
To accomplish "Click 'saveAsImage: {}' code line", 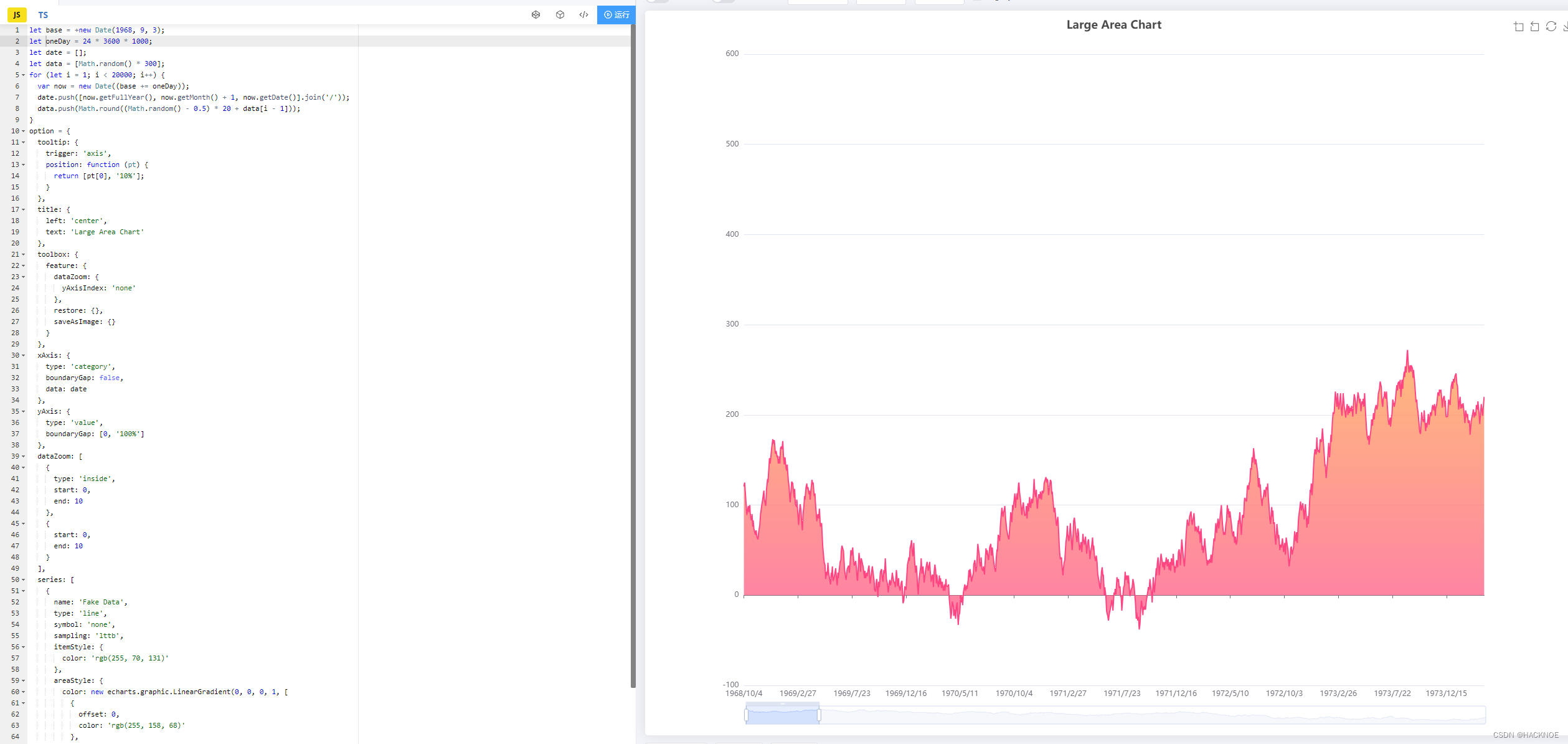I will click(x=84, y=322).
